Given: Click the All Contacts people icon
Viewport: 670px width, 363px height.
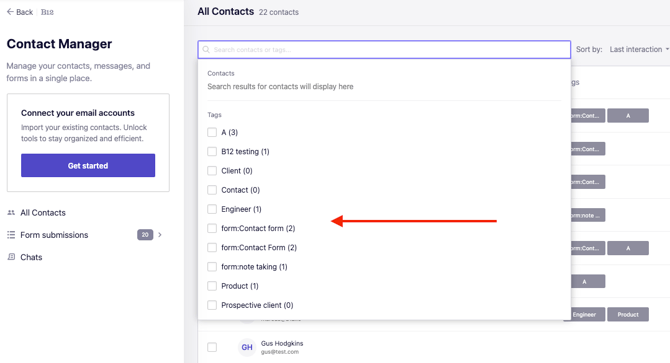Looking at the screenshot, I should pos(11,213).
